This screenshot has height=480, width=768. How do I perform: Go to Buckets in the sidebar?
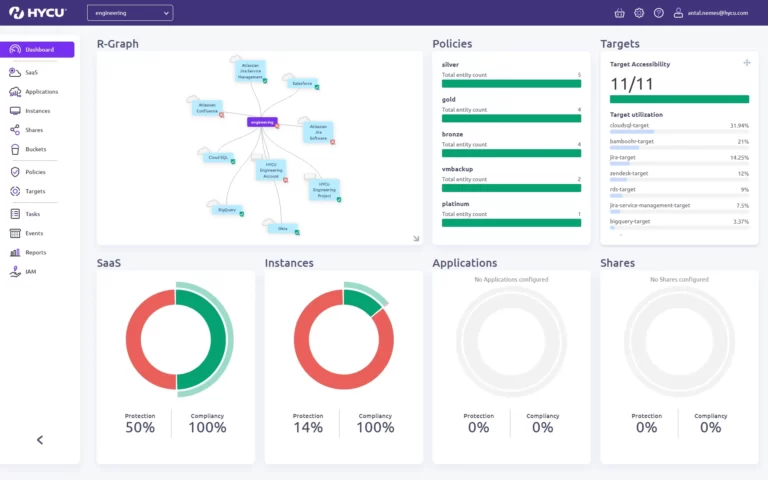click(x=34, y=149)
